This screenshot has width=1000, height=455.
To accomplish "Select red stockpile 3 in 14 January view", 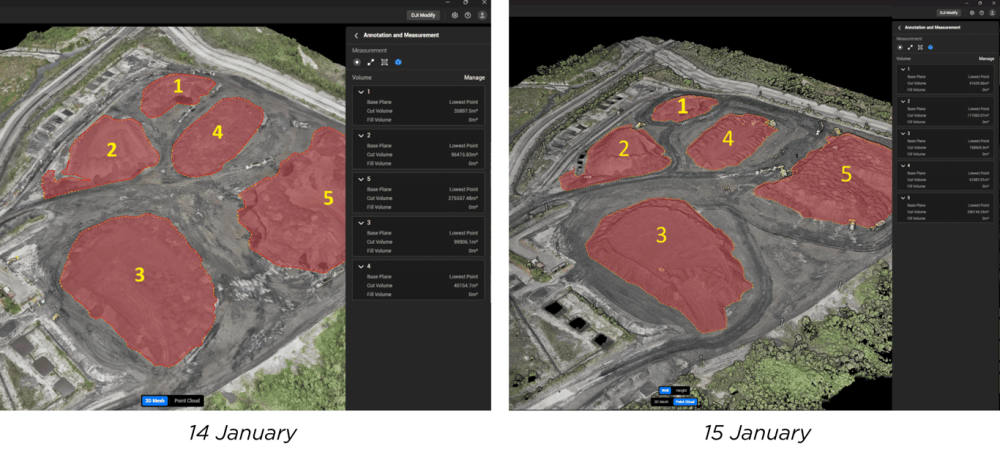I will (139, 287).
